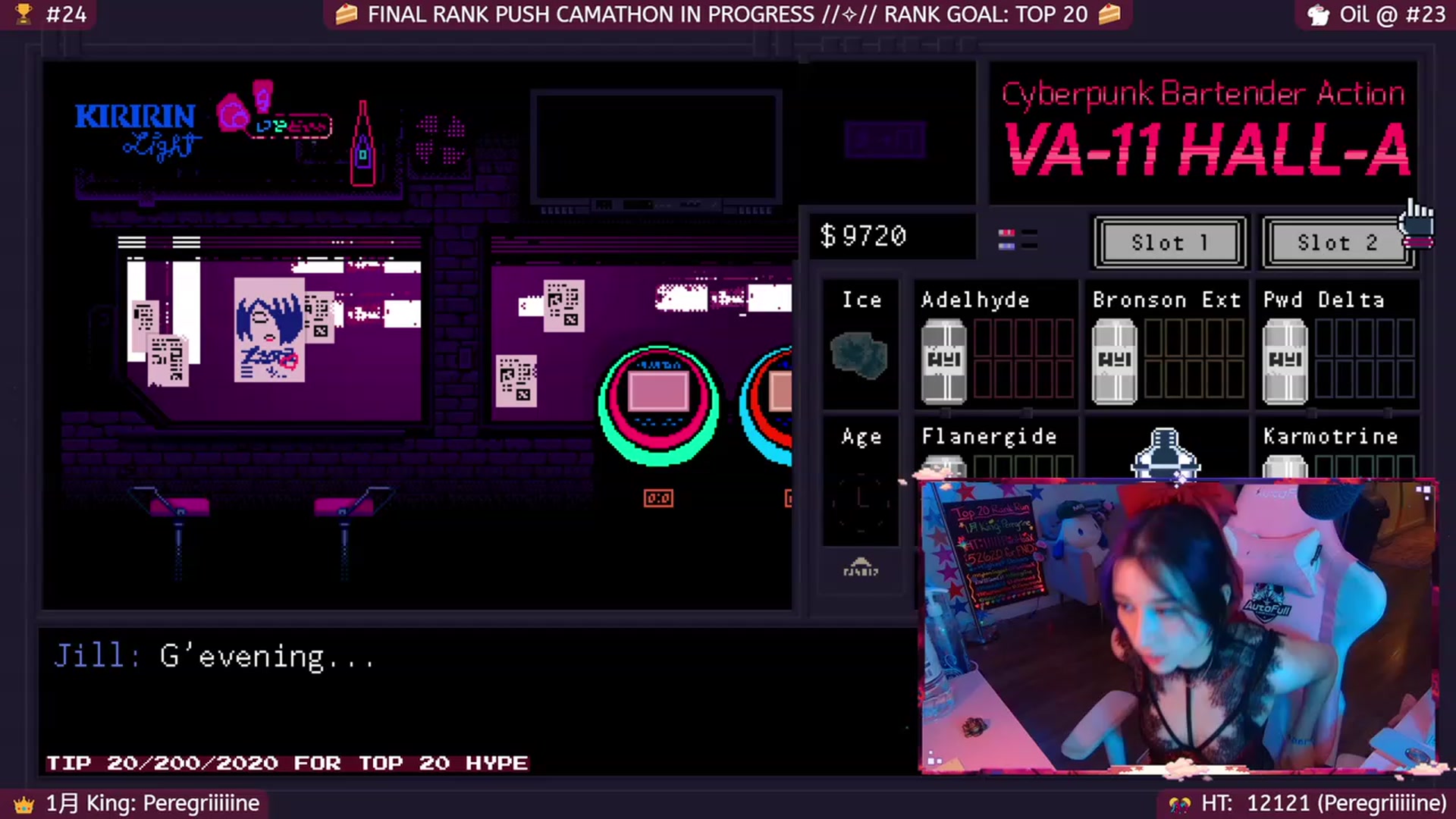Click the orange counter under the jukebox

coord(658,498)
